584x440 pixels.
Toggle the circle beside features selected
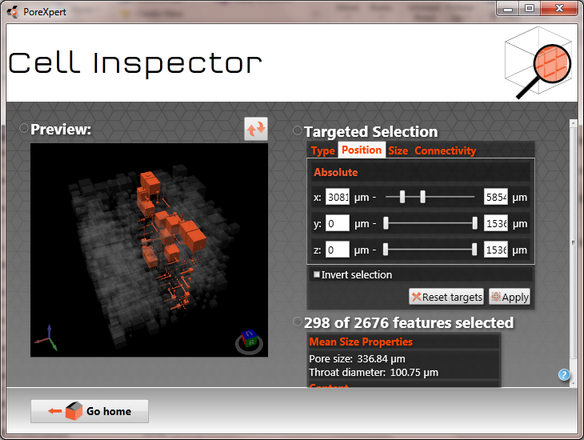(x=297, y=322)
